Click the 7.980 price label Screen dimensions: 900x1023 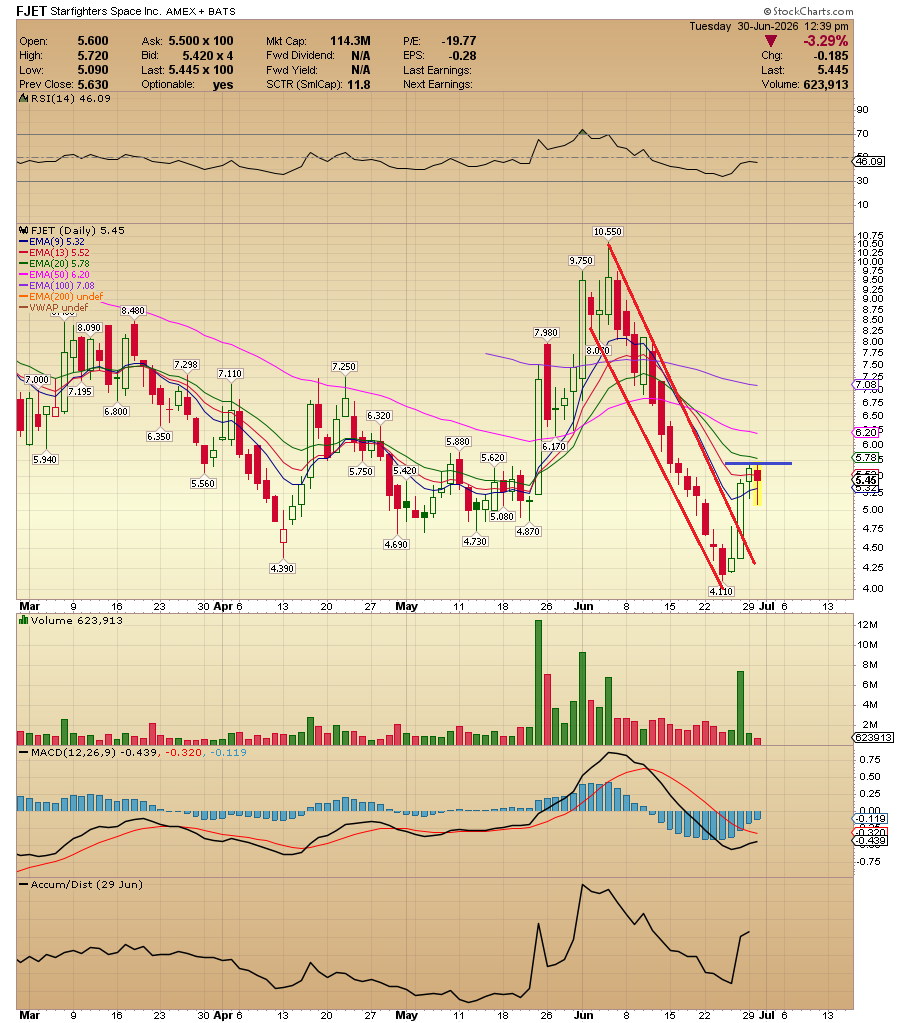click(x=546, y=332)
